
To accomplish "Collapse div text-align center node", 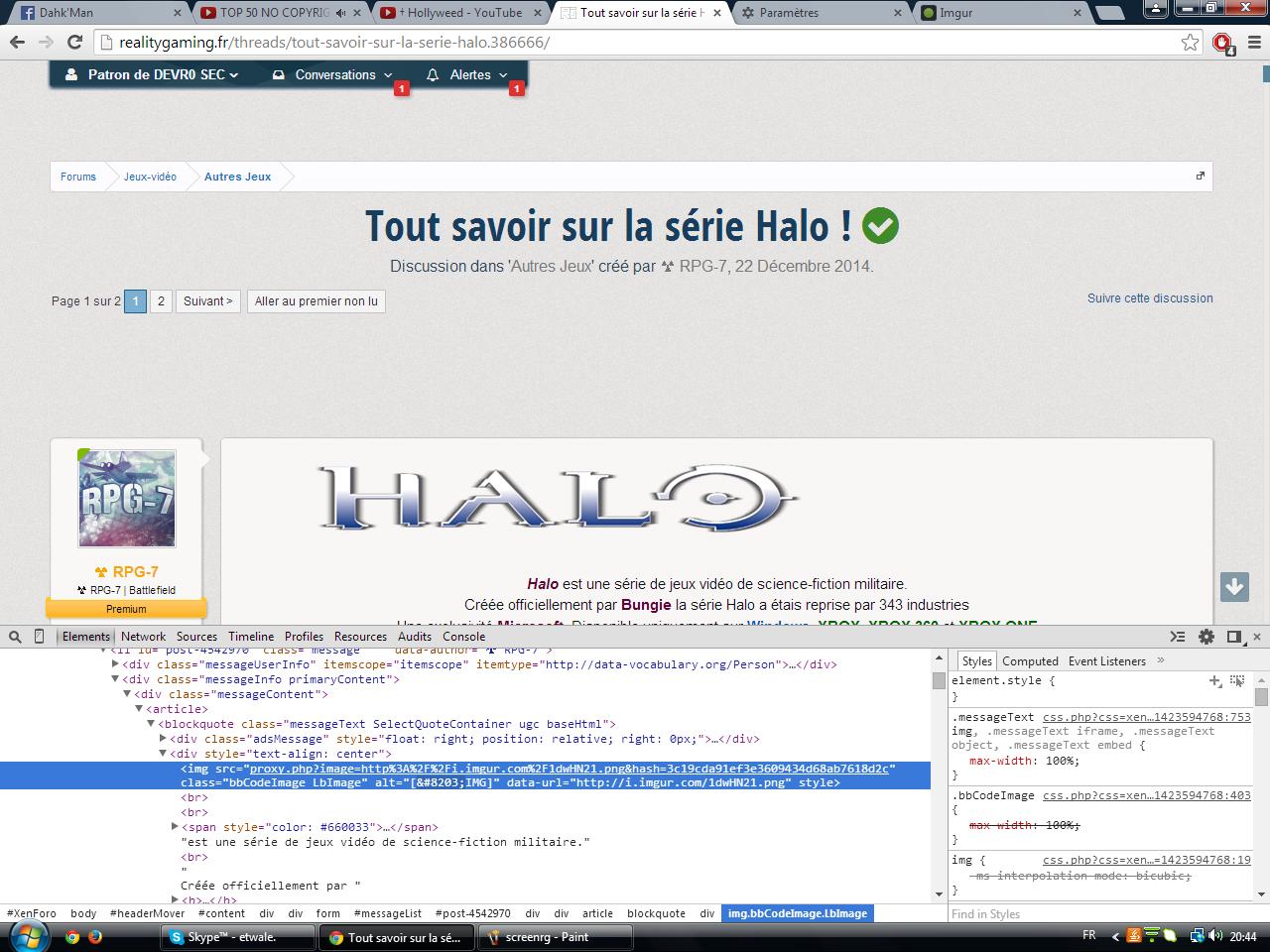I will [164, 754].
